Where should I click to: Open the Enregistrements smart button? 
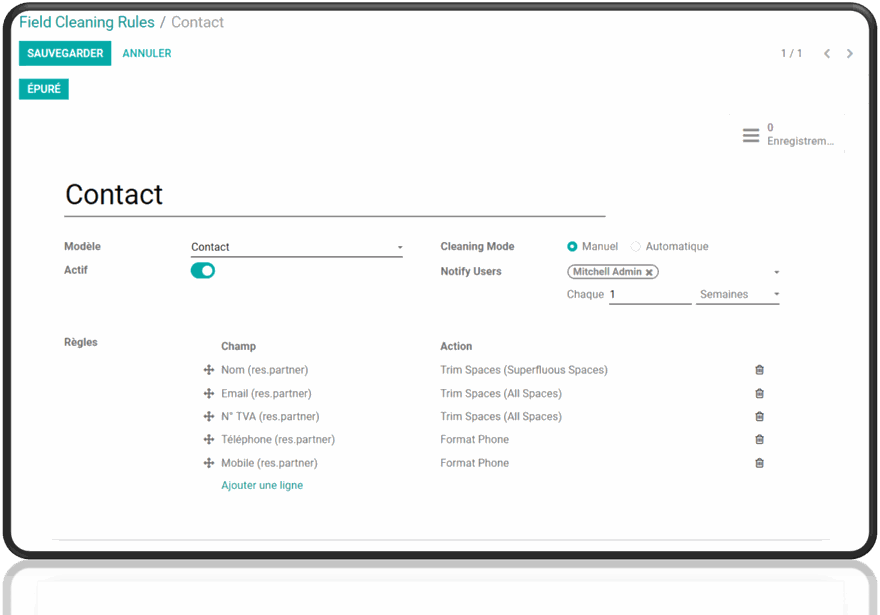click(790, 134)
